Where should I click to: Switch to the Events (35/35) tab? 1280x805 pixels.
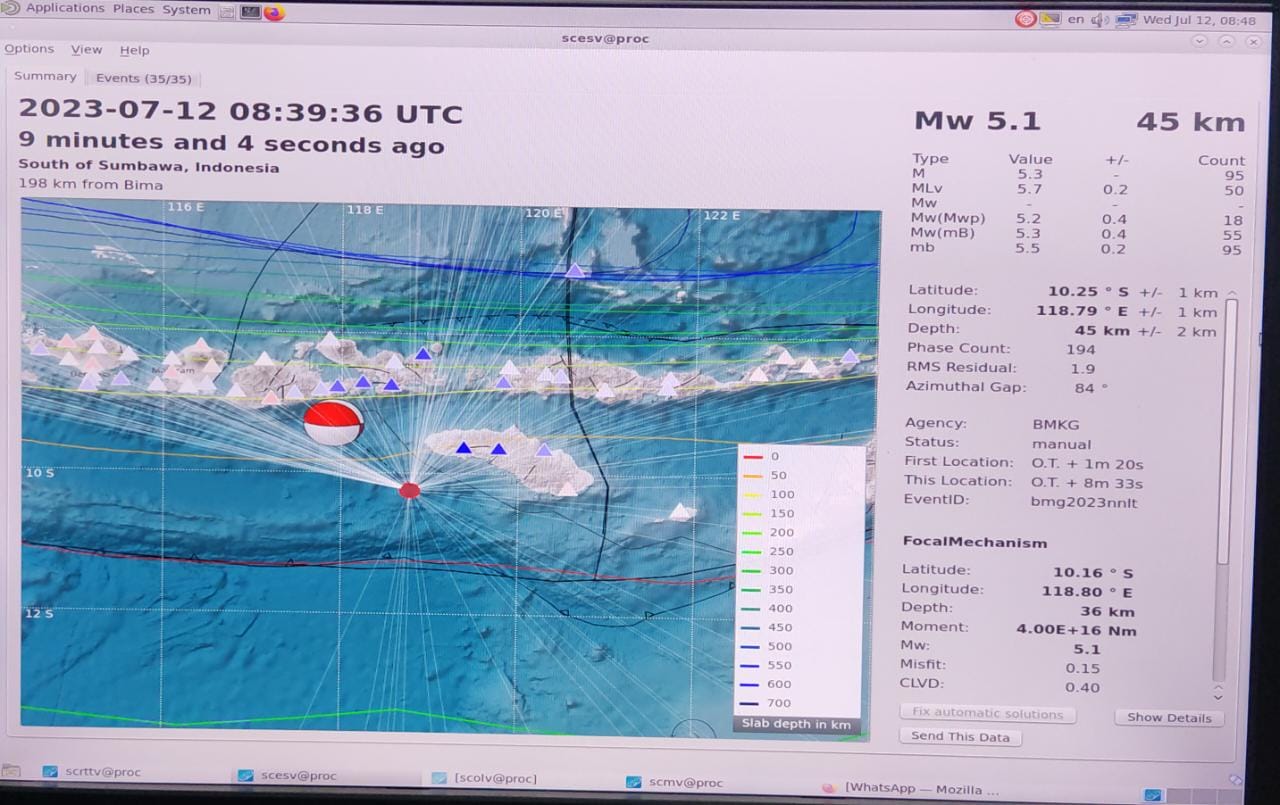143,78
